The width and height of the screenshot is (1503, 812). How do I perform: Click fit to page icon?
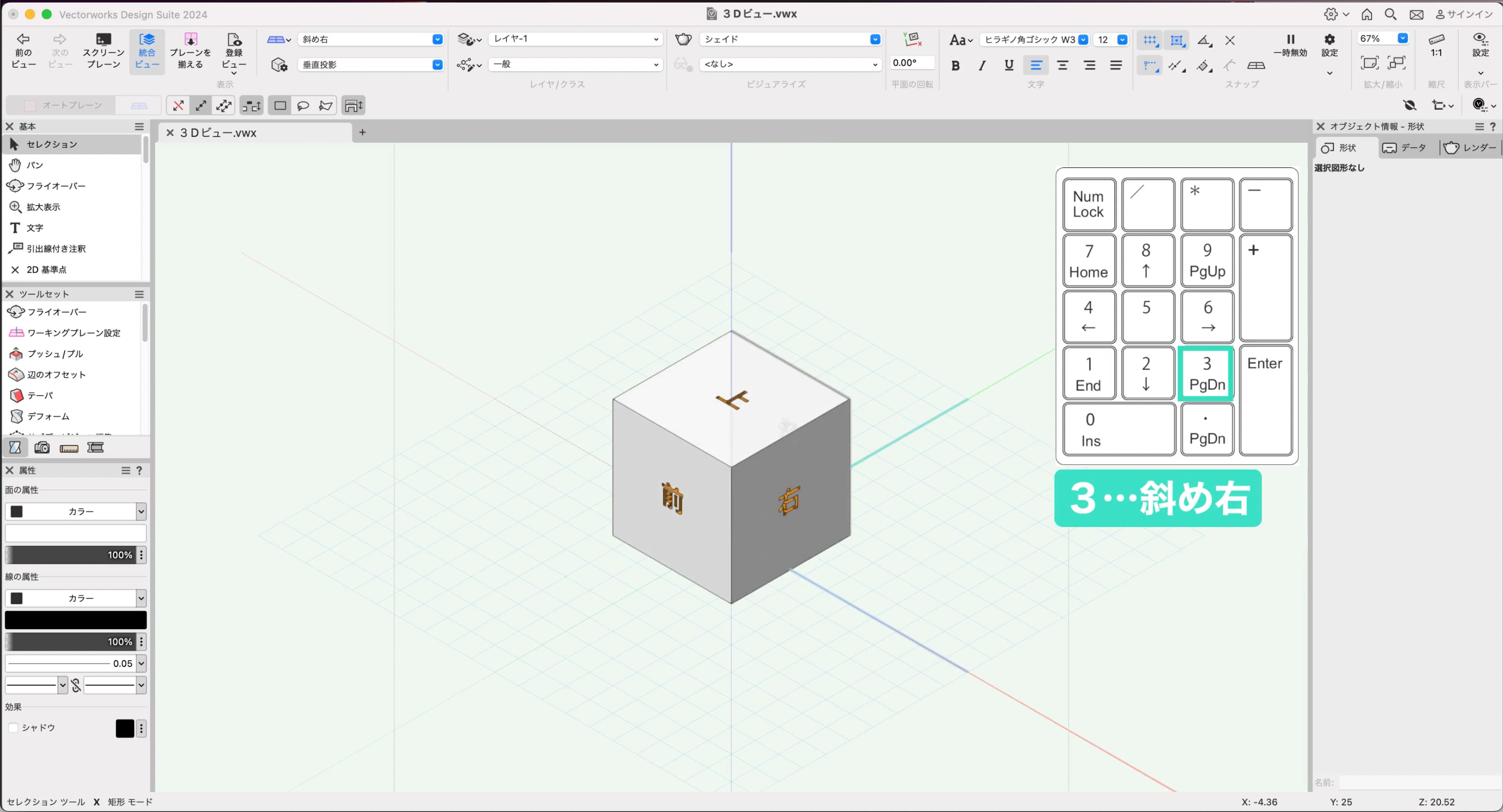coord(1369,63)
